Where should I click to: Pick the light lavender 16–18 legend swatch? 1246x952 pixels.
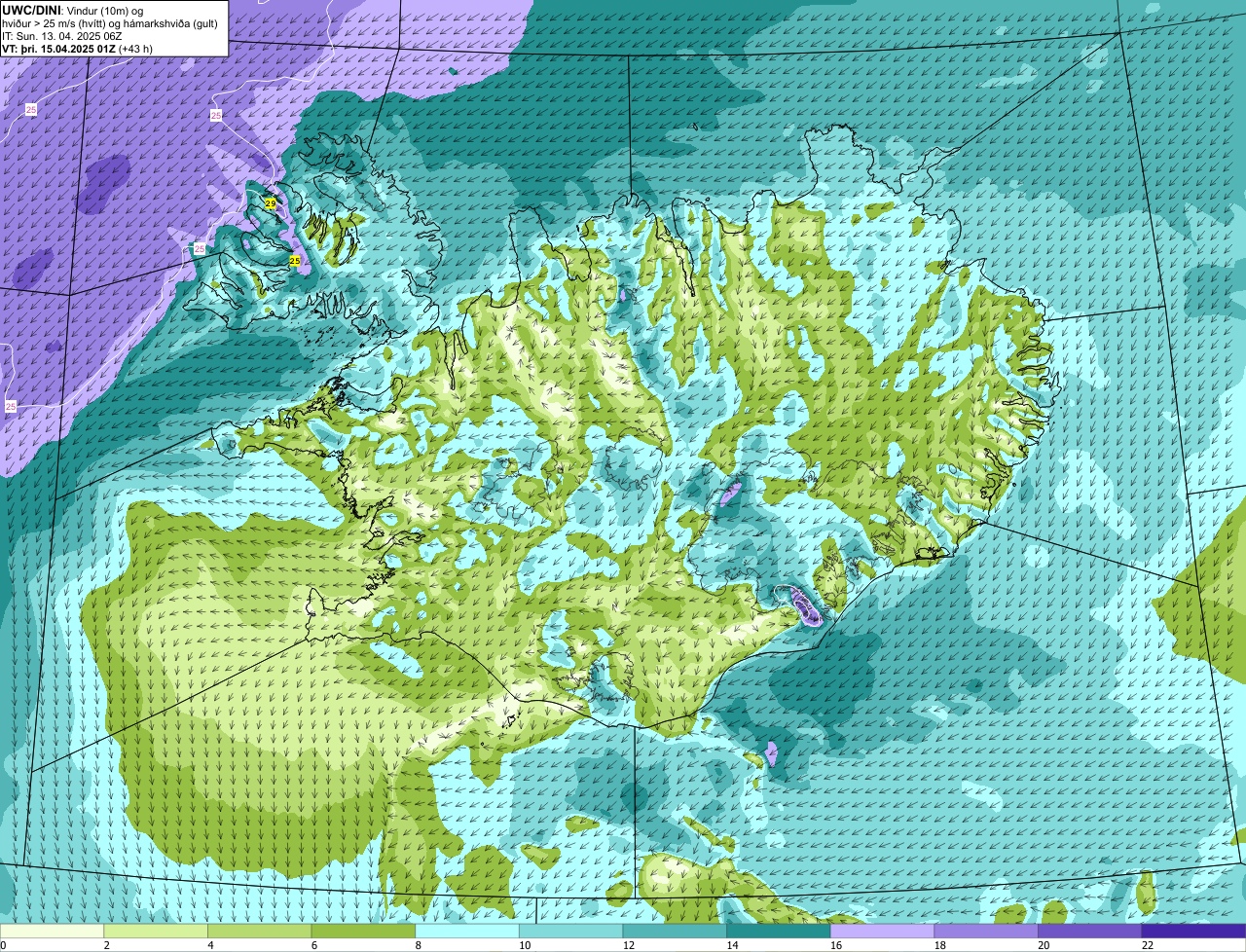[x=883, y=931]
